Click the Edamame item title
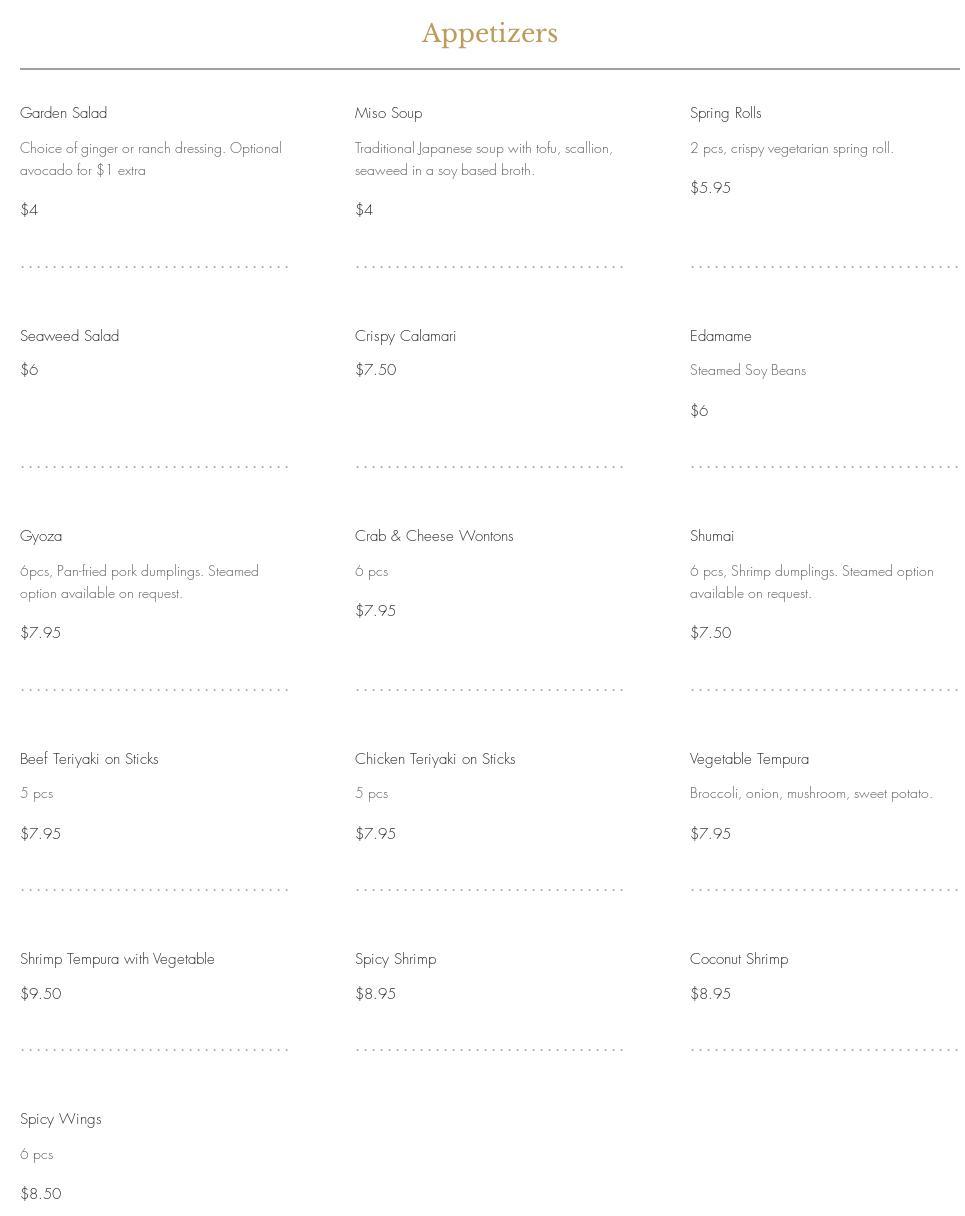The height and width of the screenshot is (1216, 965). coord(720,336)
